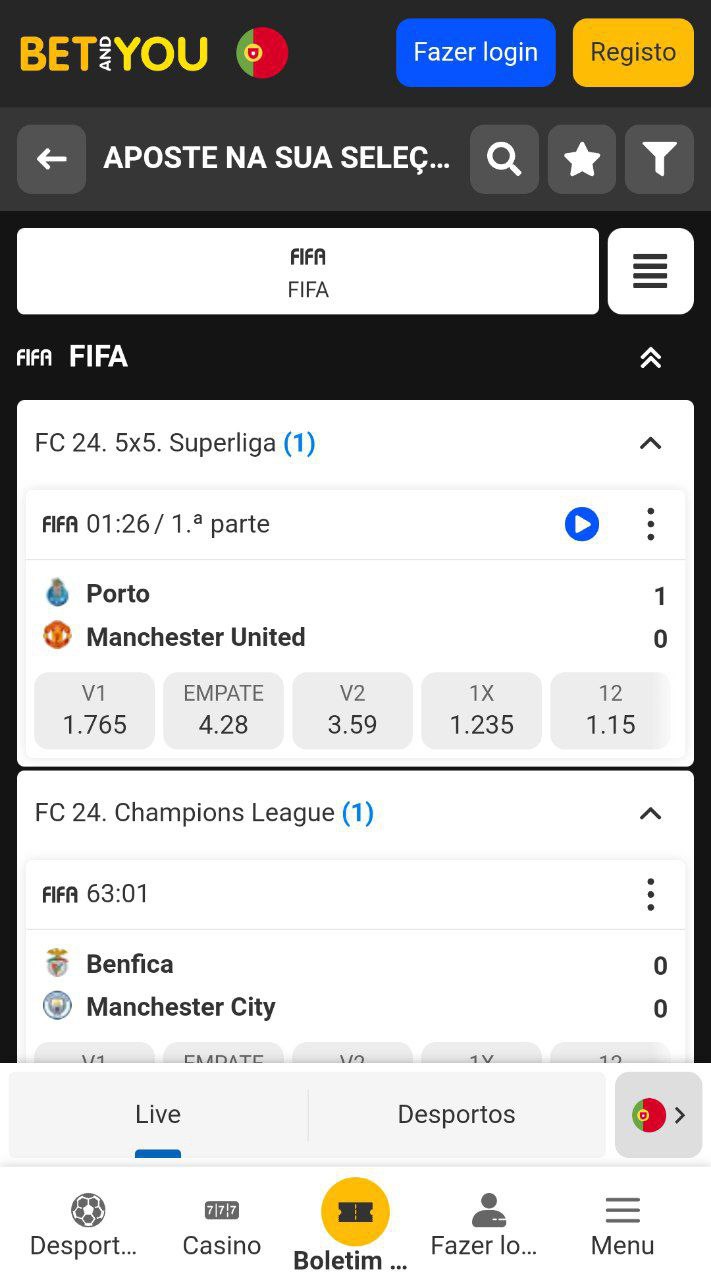Go back using arrow button
Viewport: 711px width, 1280px height.
click(x=52, y=159)
